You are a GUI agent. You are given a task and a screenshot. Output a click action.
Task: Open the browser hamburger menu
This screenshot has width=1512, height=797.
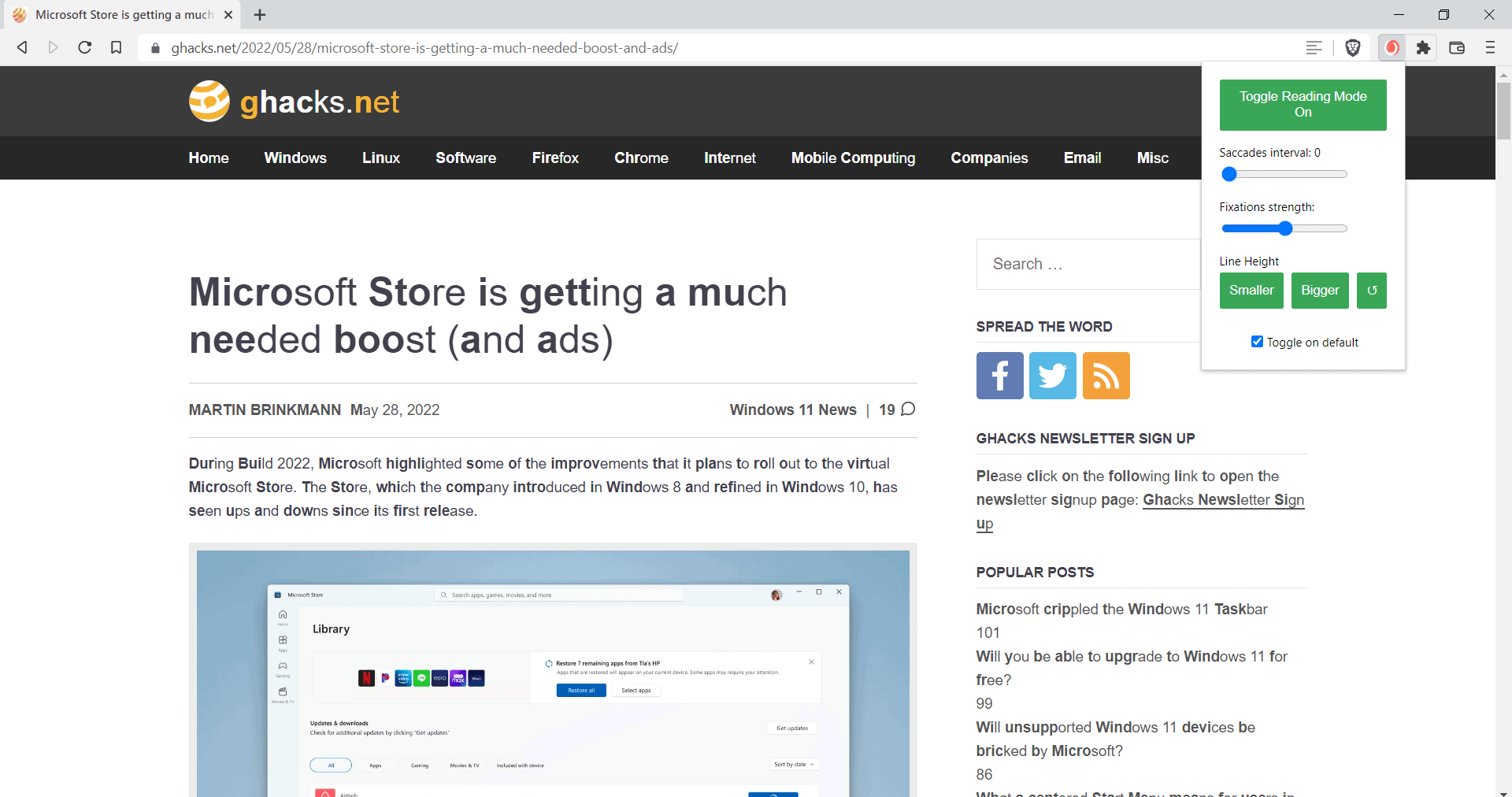point(1489,48)
